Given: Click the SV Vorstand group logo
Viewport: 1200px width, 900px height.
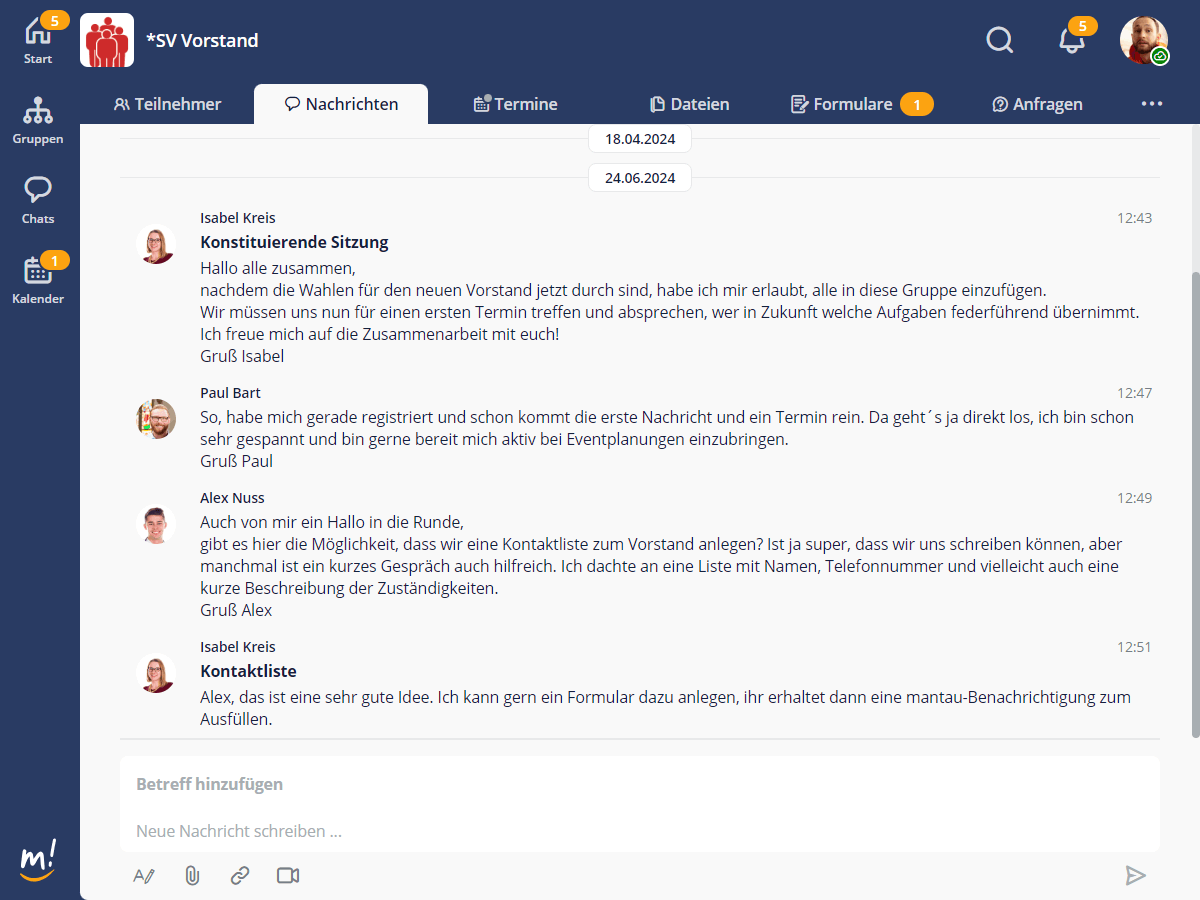Looking at the screenshot, I should coord(107,40).
